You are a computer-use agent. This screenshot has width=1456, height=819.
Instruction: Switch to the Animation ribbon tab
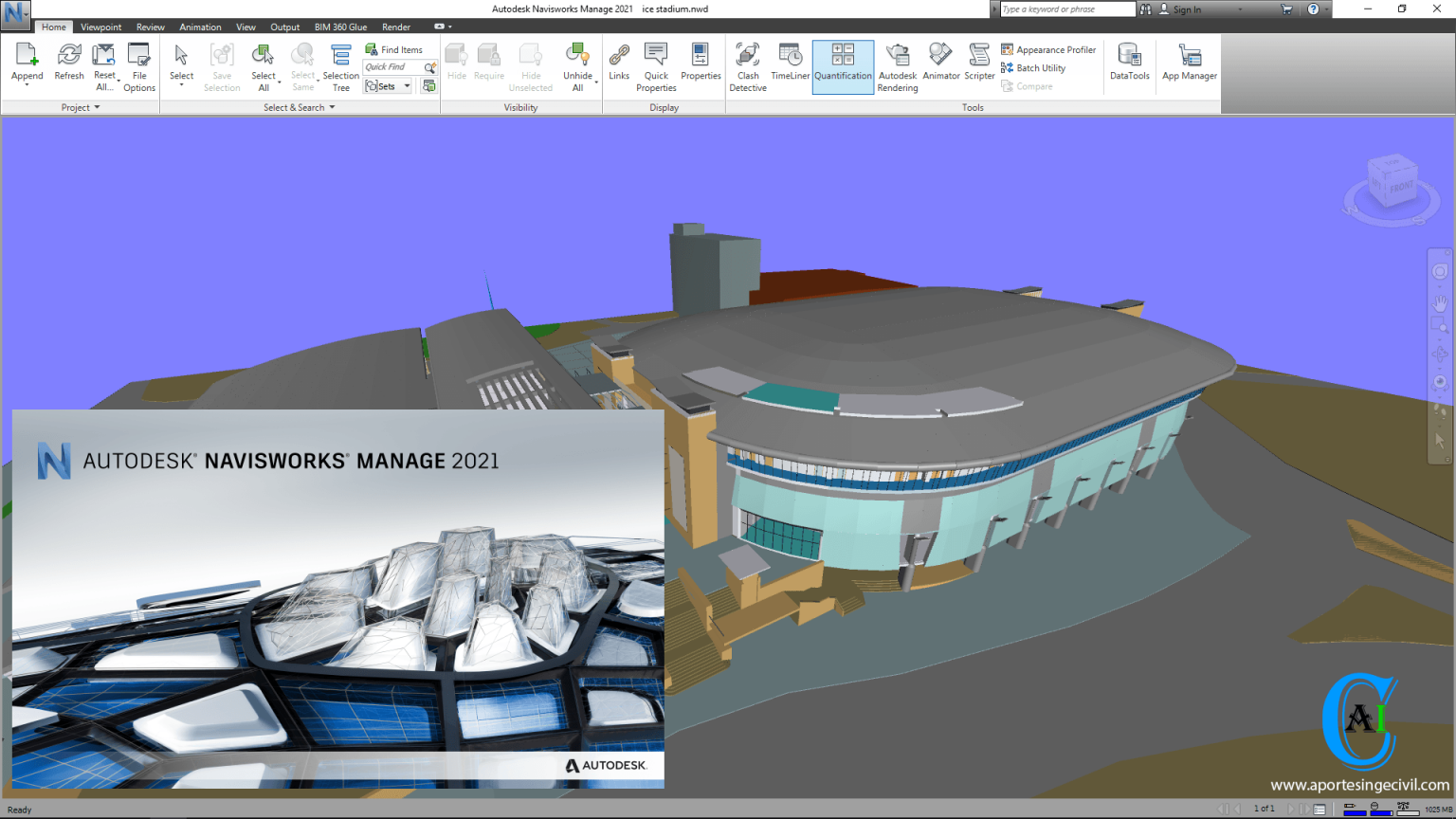(200, 27)
